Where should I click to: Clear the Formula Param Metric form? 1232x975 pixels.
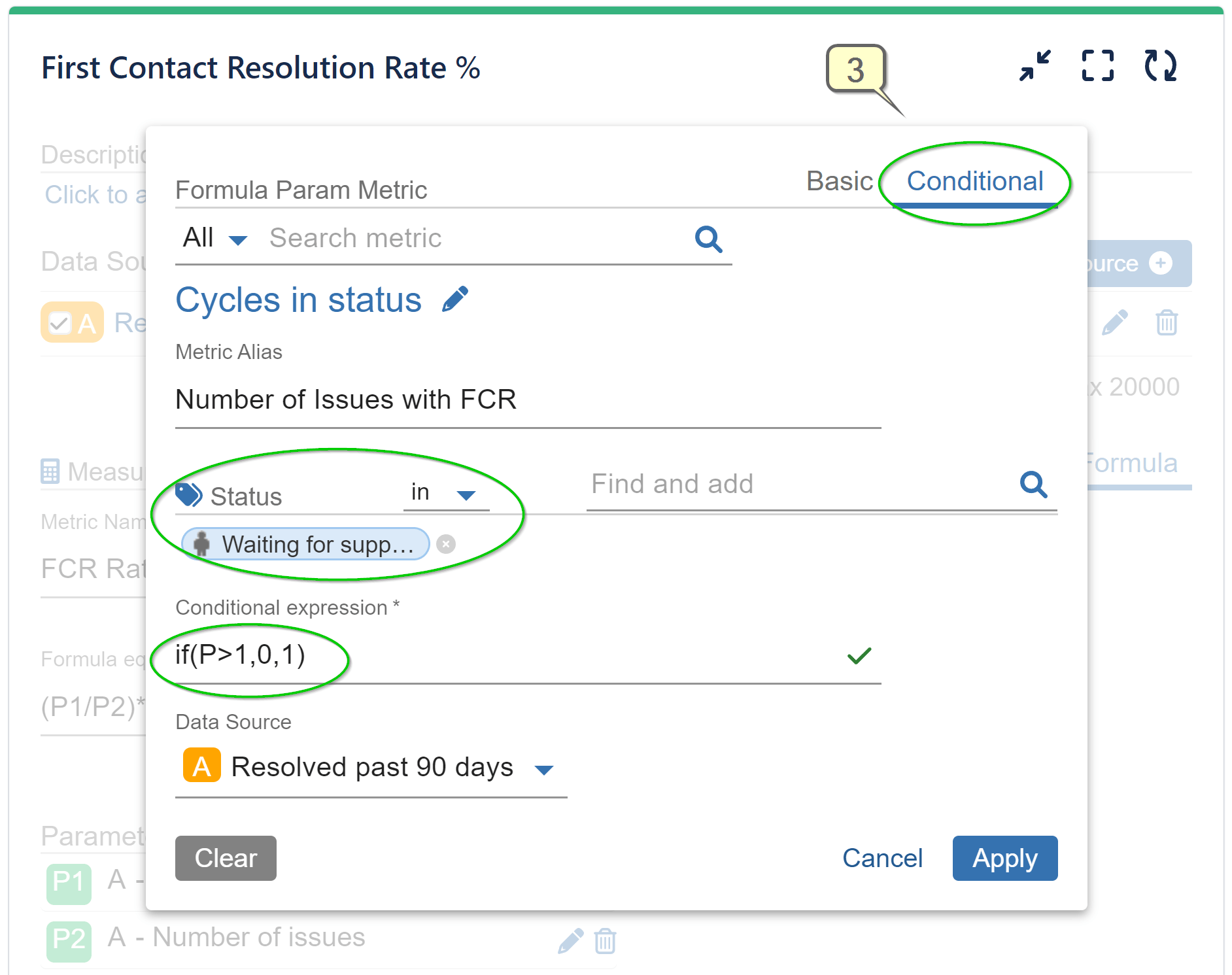point(225,859)
